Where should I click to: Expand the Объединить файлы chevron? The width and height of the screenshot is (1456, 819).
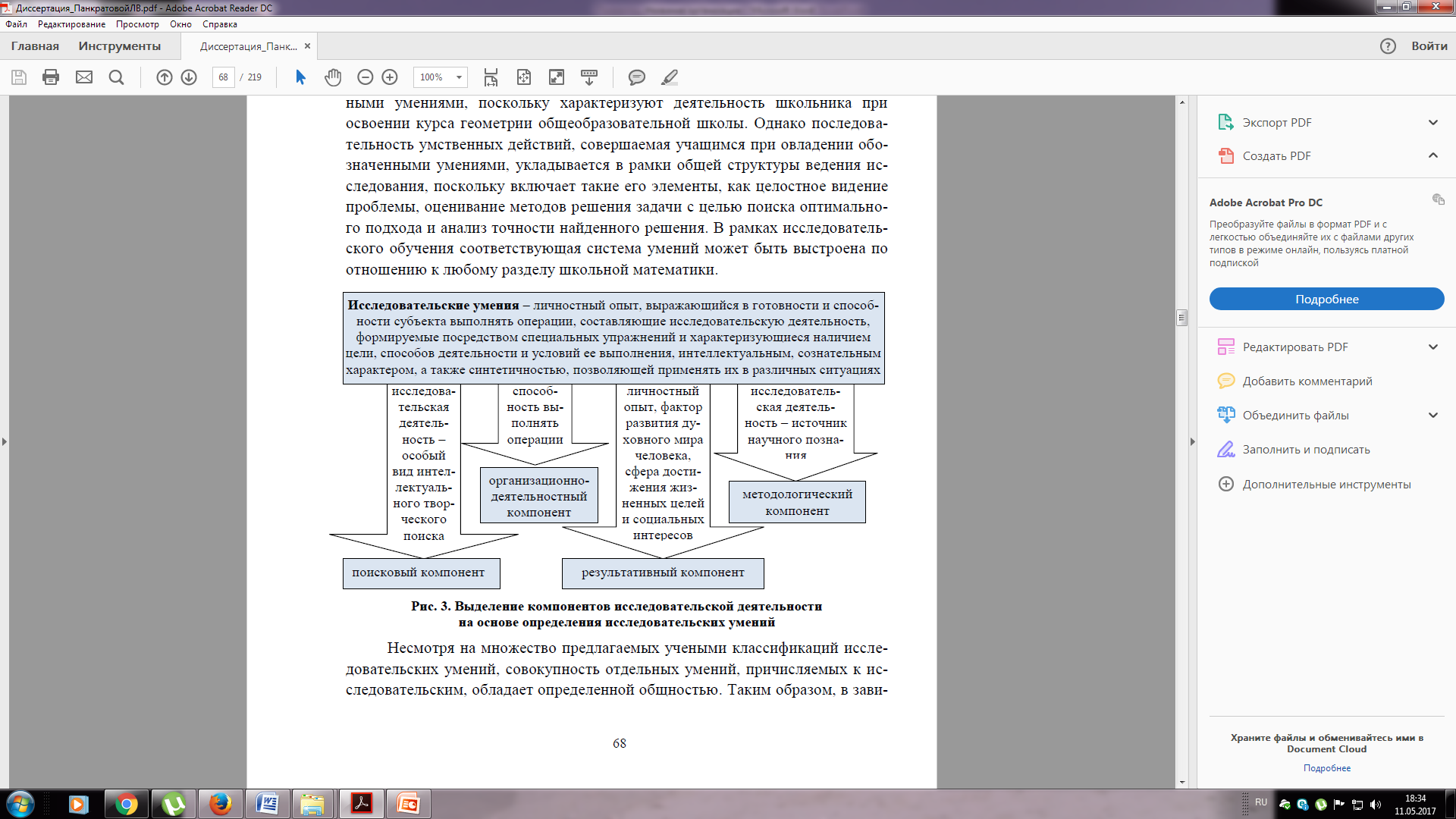(1433, 415)
